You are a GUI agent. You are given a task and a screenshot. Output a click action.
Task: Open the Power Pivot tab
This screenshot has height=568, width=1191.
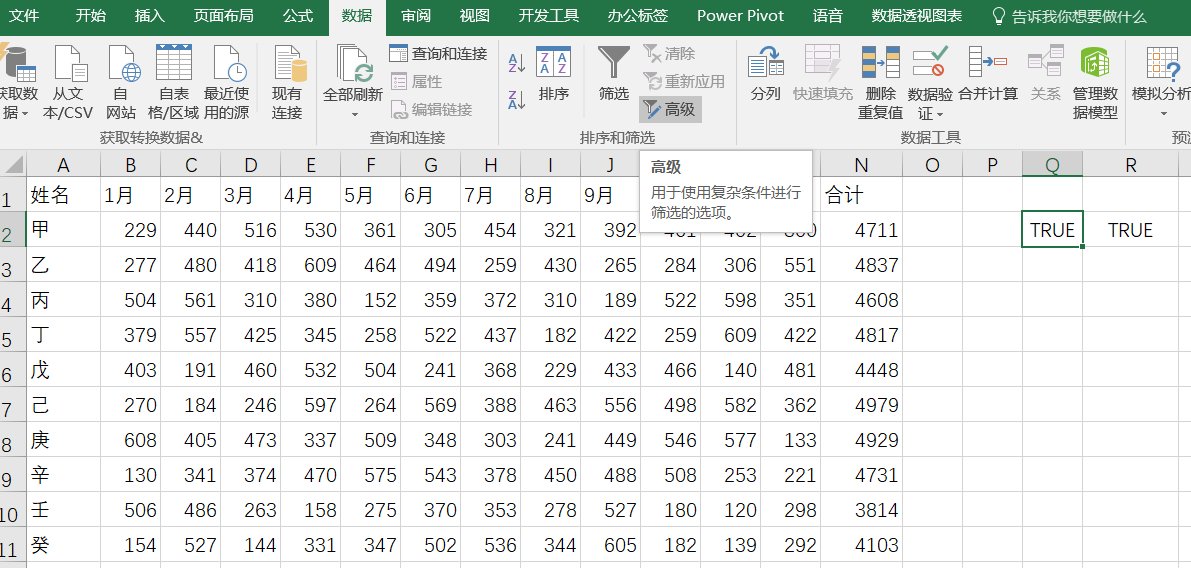click(741, 15)
